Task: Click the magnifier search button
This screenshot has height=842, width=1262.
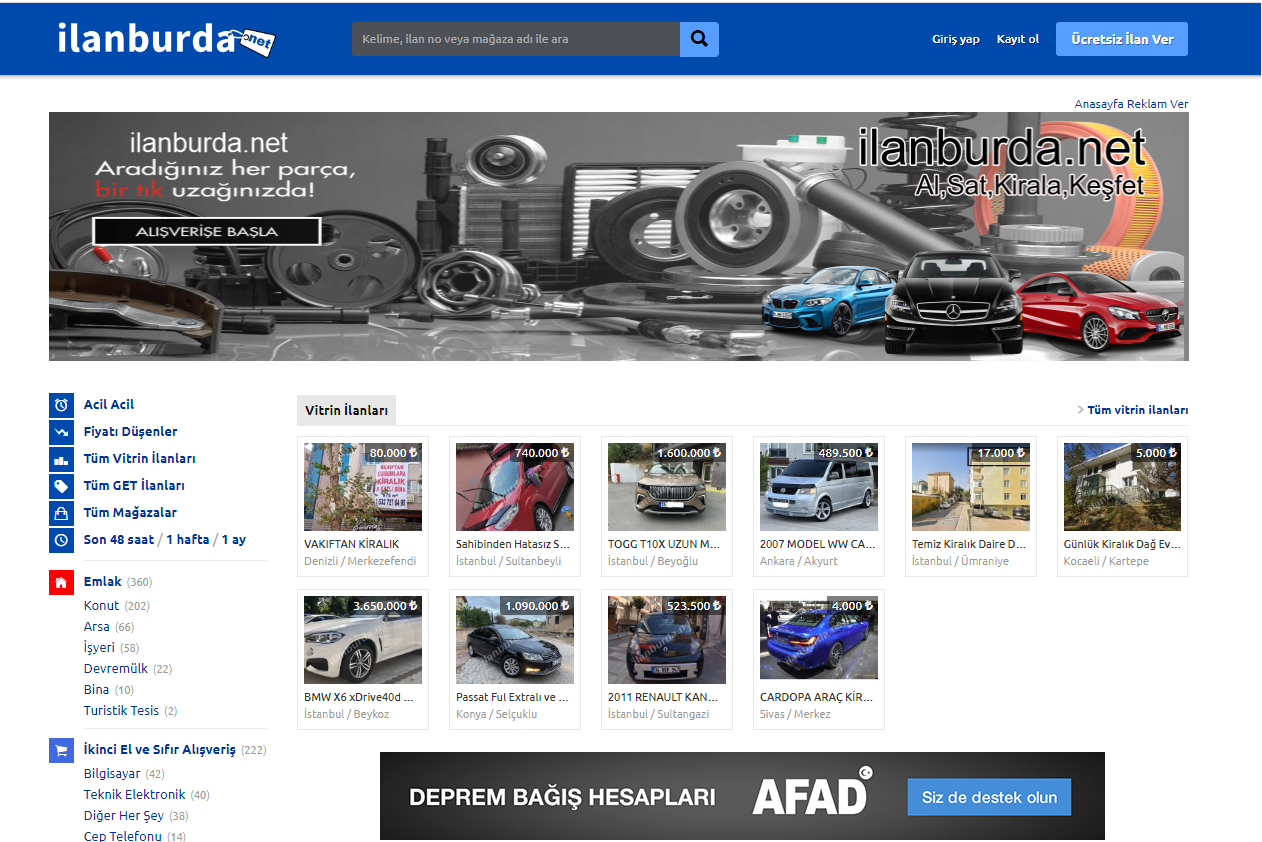Action: tap(699, 39)
